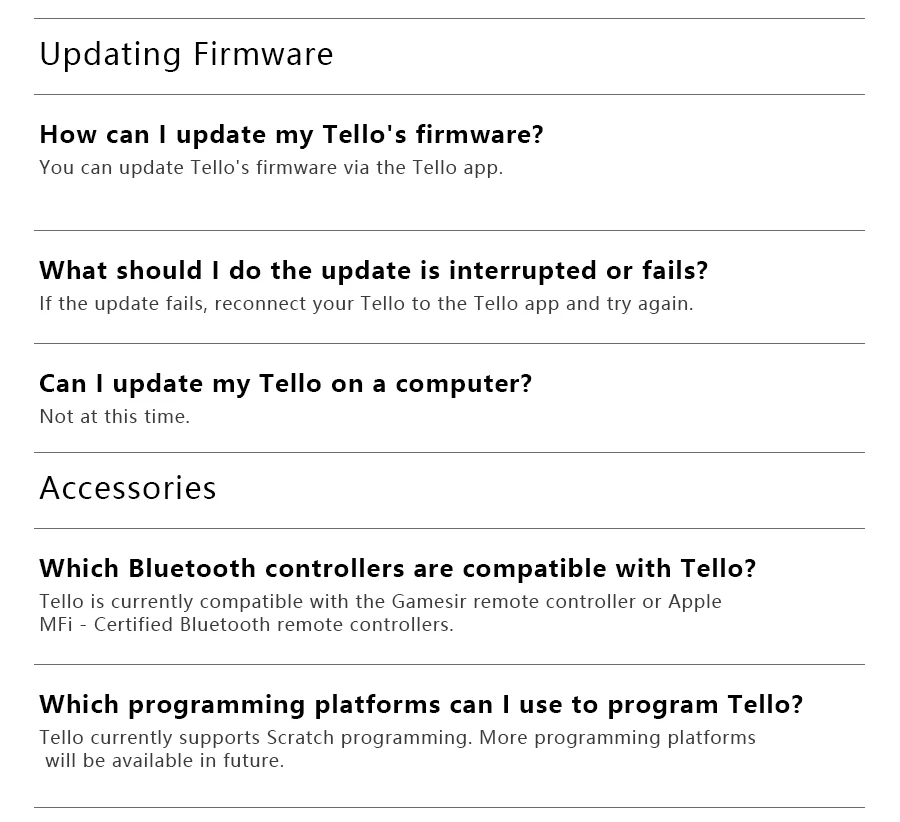The height and width of the screenshot is (822, 900).
Task: Open the "Which programming platforms" question
Action: pyautogui.click(x=420, y=705)
